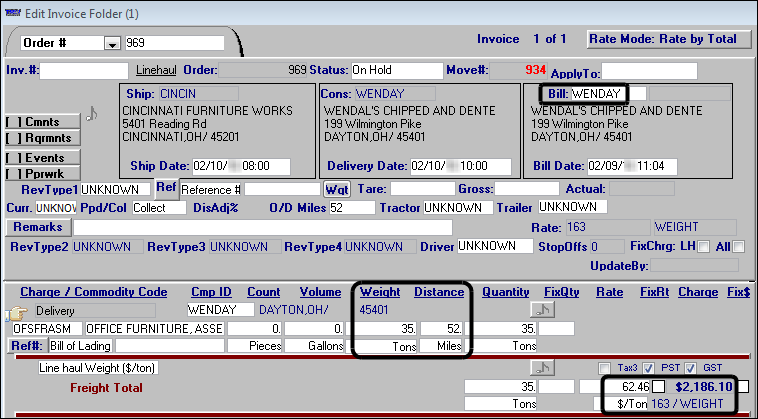Click the note icon beside Cmnts
The image size is (758, 419).
92,114
